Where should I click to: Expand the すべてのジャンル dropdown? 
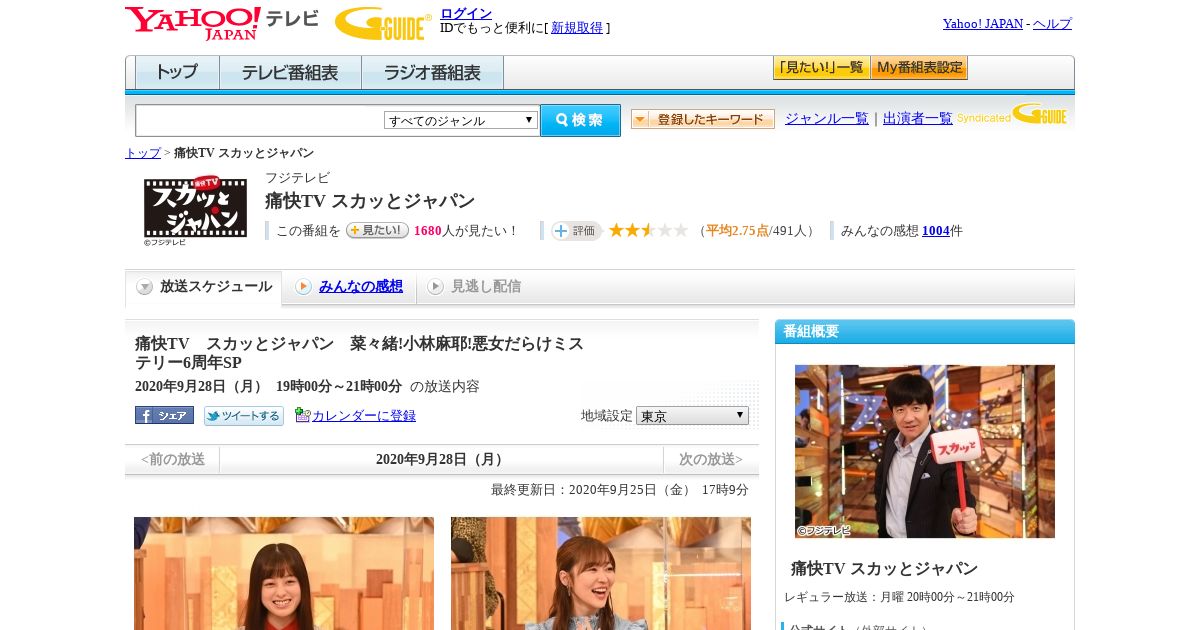point(461,120)
